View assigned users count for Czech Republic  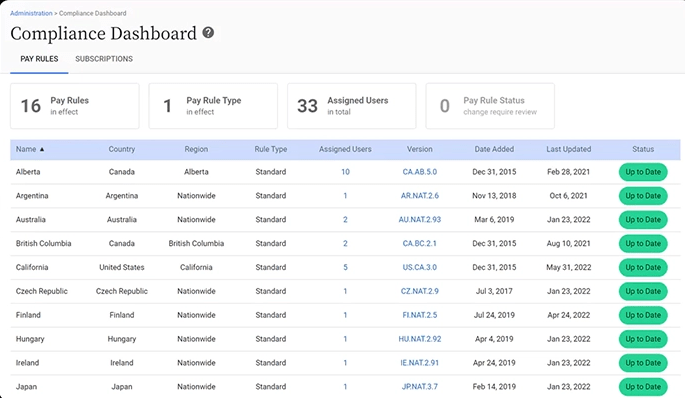pyautogui.click(x=345, y=291)
